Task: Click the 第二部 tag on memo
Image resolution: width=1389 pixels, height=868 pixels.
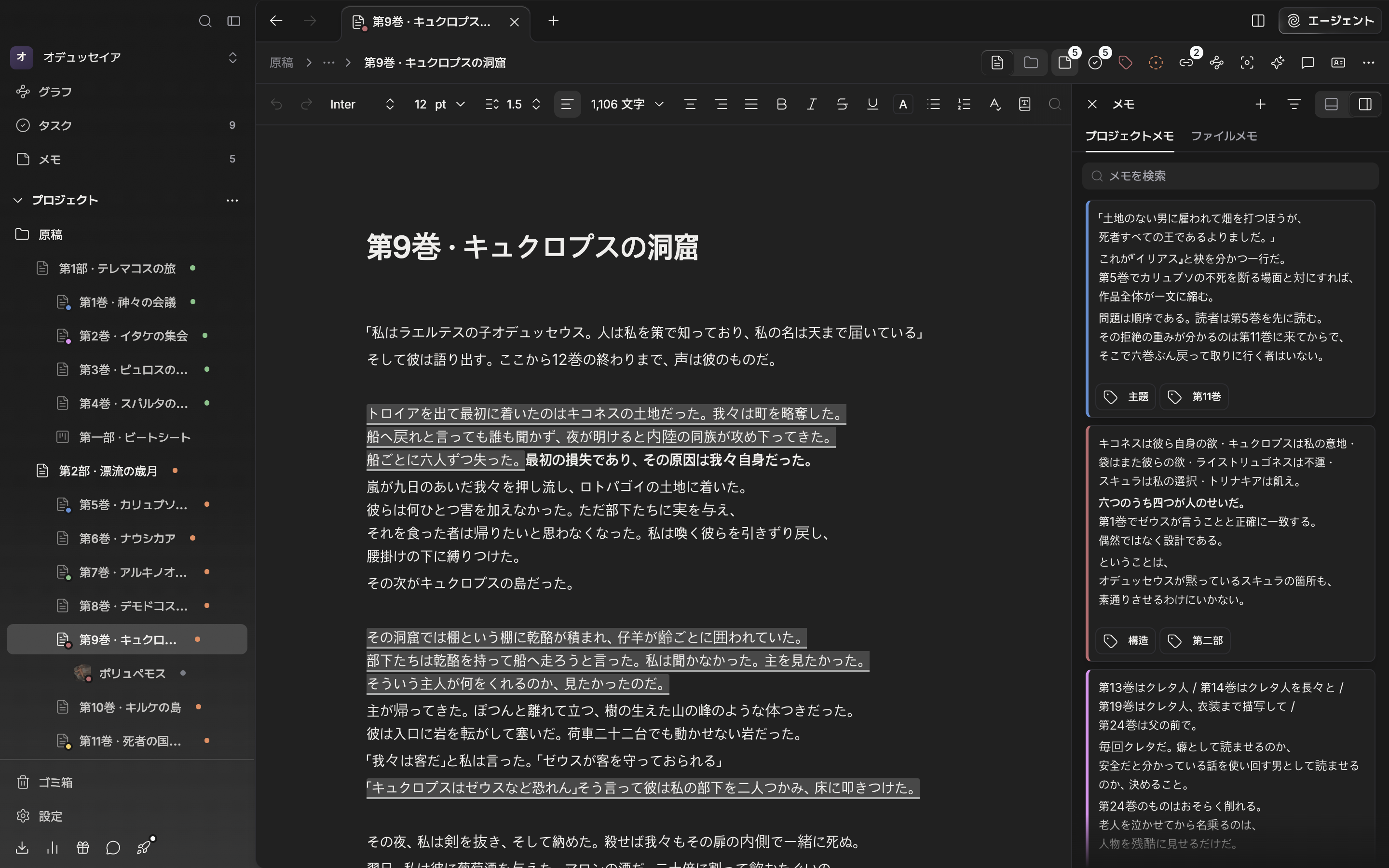Action: (1195, 641)
